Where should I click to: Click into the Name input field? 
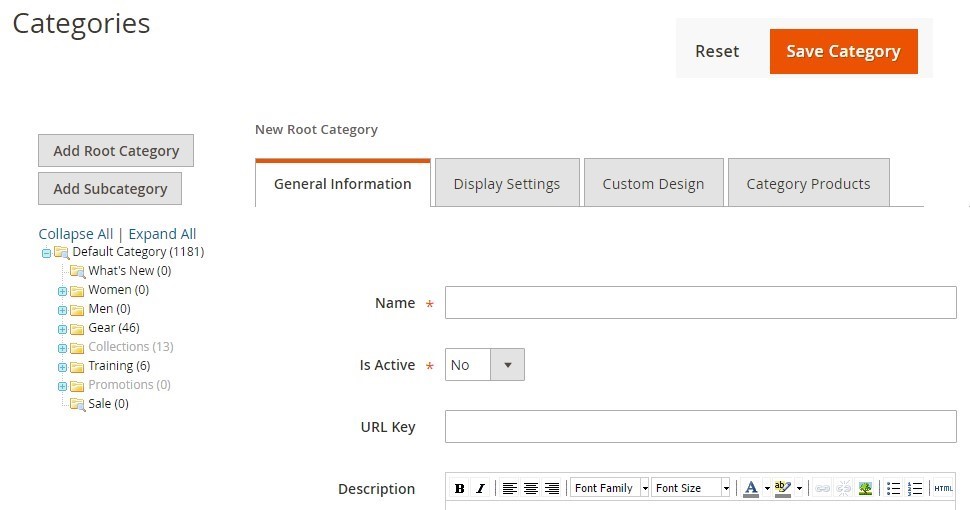pyautogui.click(x=700, y=303)
